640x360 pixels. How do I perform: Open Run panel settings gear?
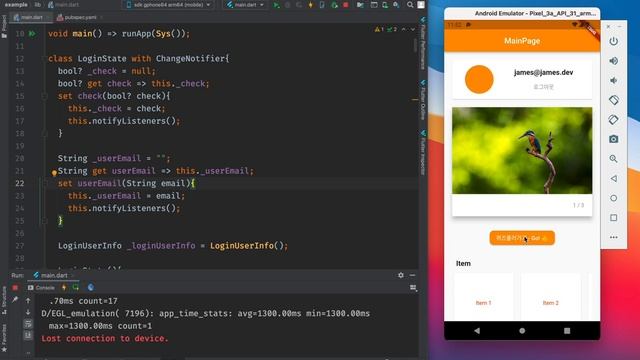click(401, 276)
